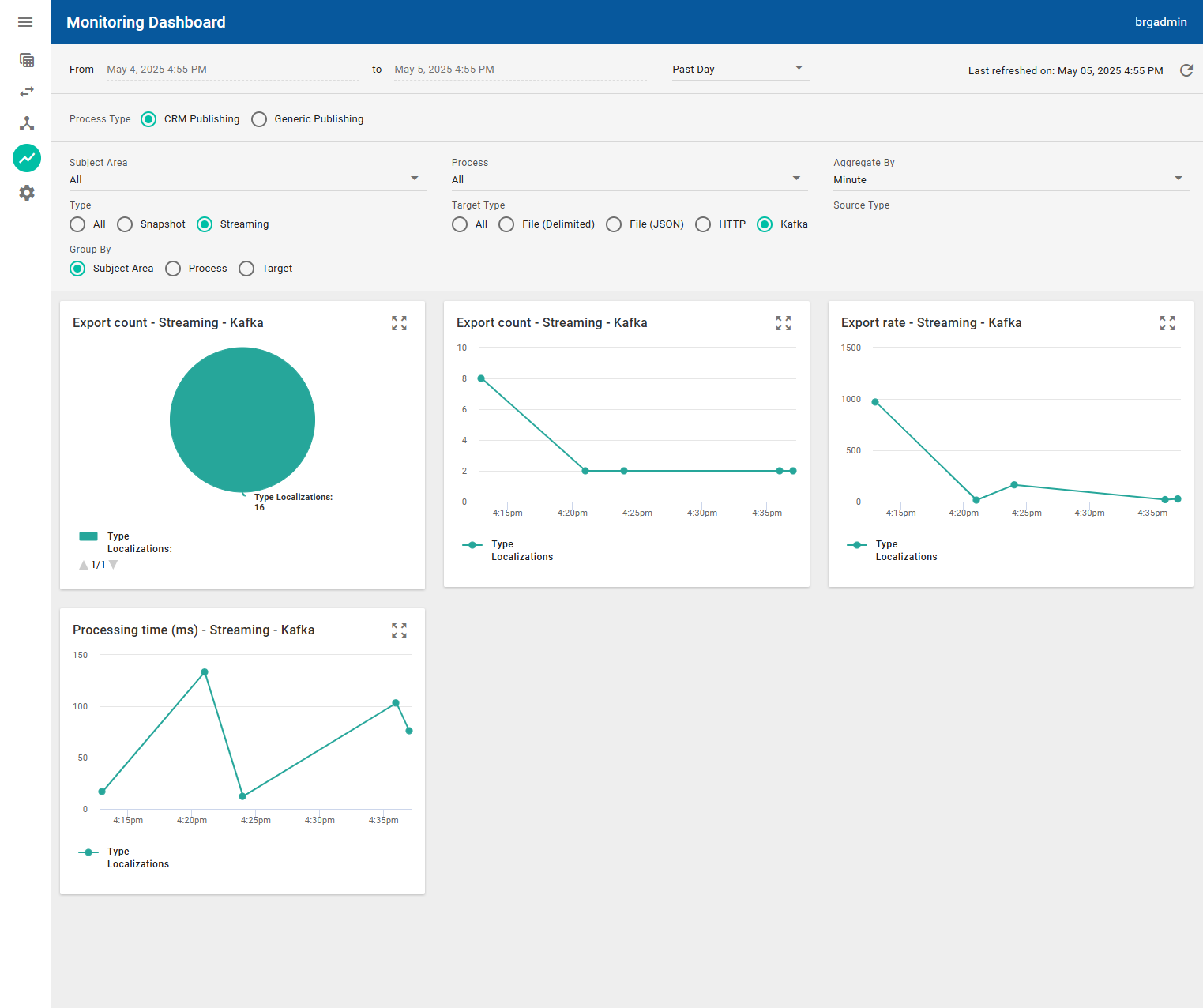The image size is (1203, 1008).
Task: Set Target Type to HTTP
Action: tap(703, 224)
